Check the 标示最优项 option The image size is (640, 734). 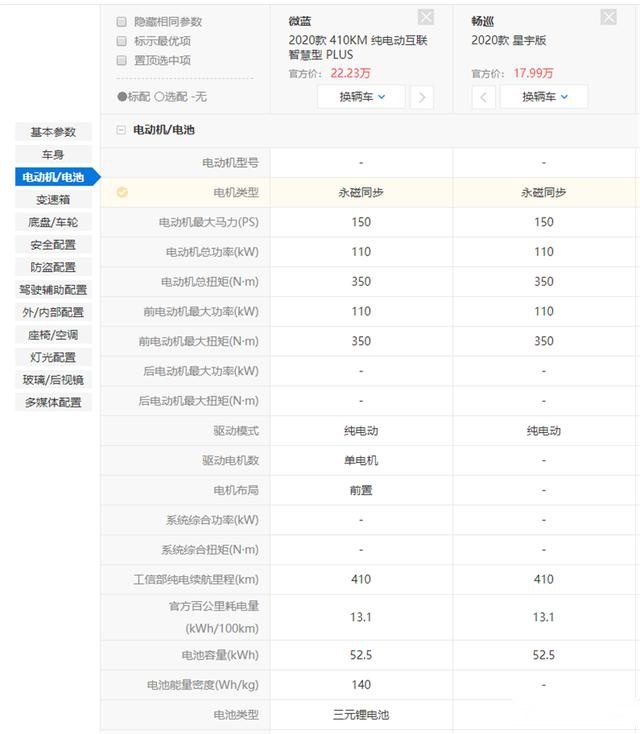point(122,41)
